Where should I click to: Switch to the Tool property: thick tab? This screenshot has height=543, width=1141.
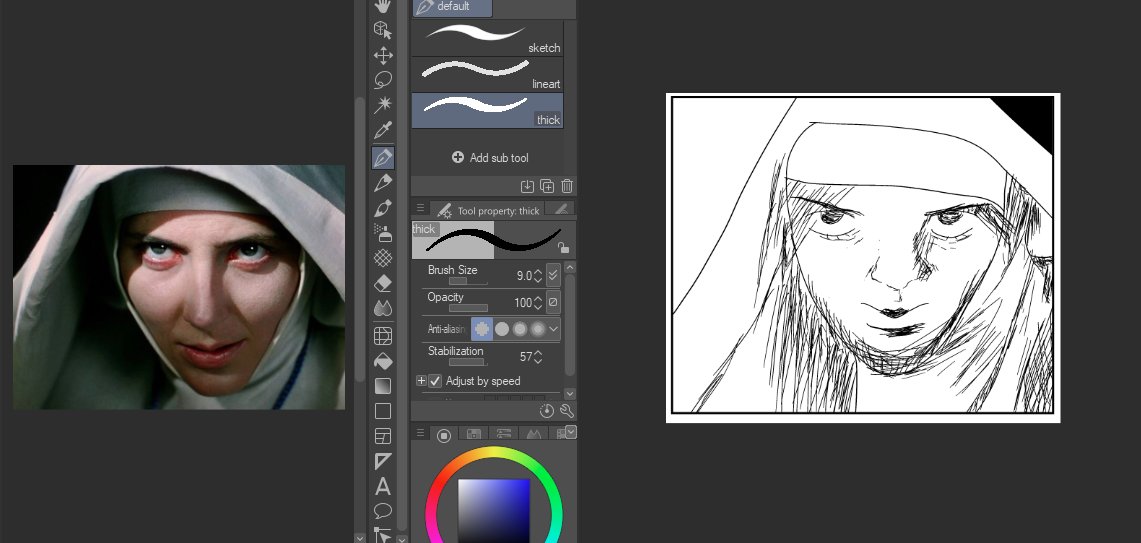[x=489, y=210]
